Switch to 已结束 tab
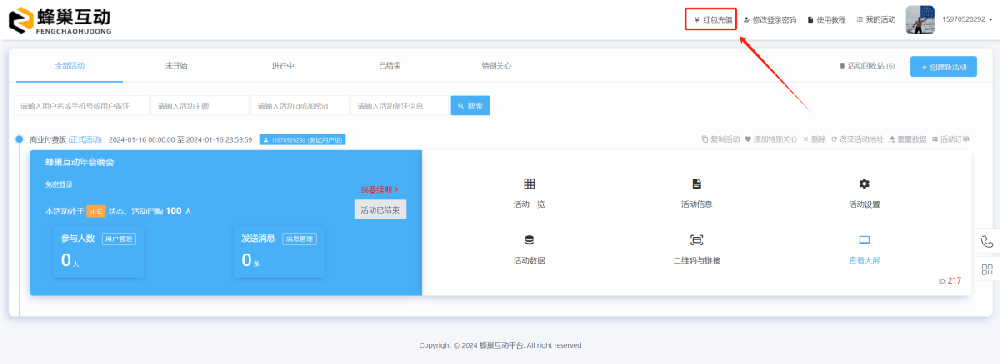 pos(390,66)
